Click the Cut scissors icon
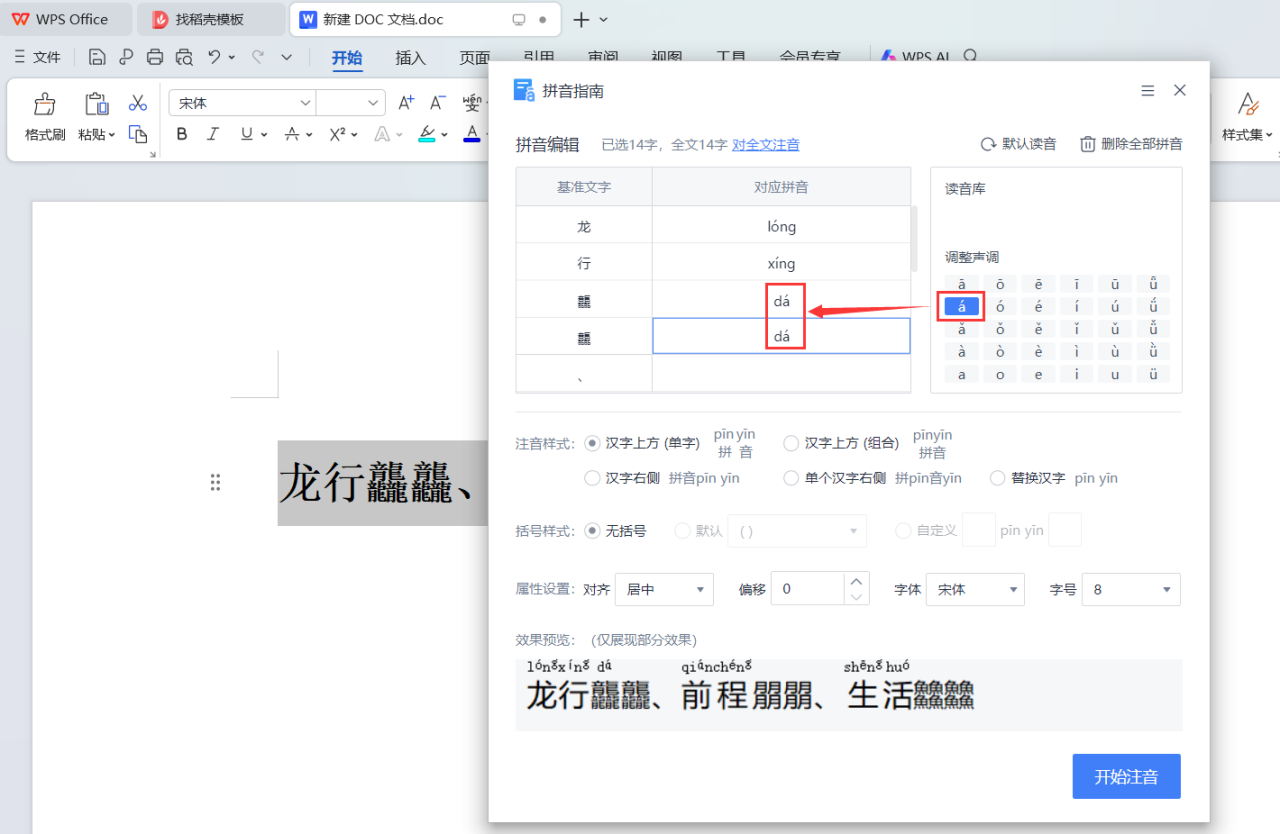Image resolution: width=1280 pixels, height=834 pixels. [x=138, y=103]
